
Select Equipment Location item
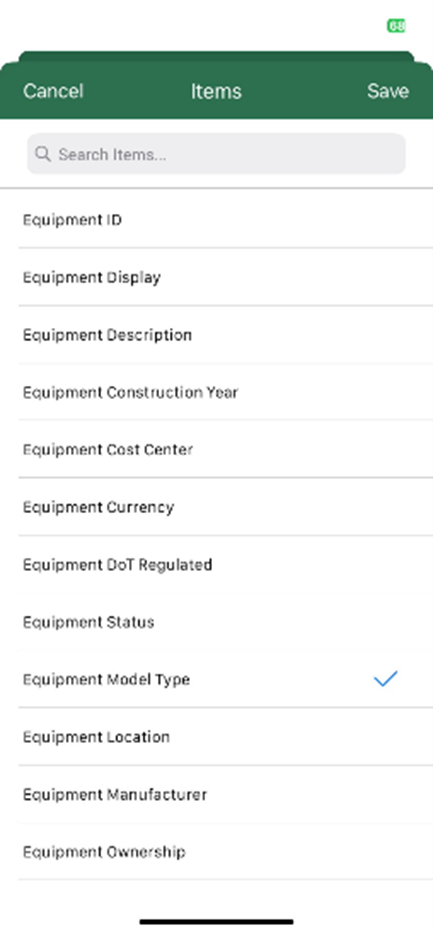coord(216,737)
